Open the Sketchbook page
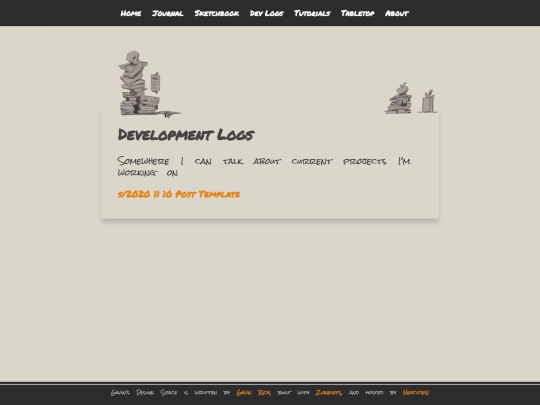 (x=217, y=13)
